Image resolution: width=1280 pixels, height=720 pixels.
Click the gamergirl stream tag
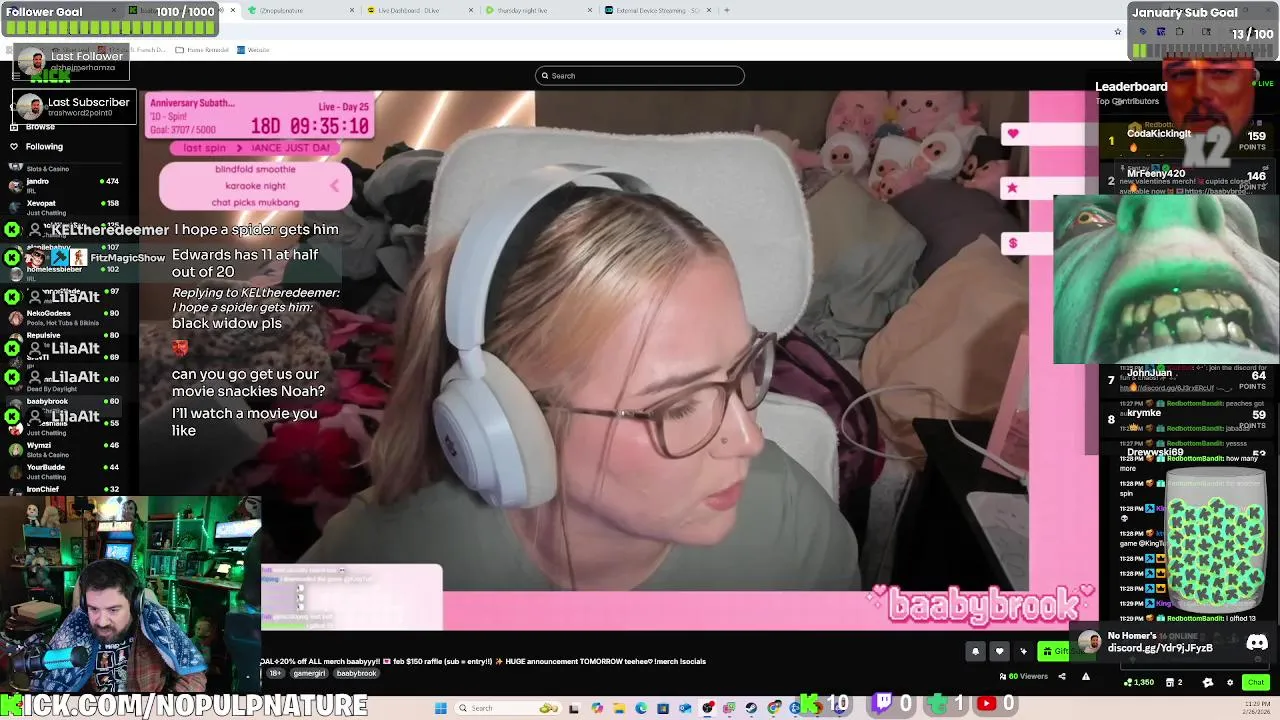coord(309,674)
